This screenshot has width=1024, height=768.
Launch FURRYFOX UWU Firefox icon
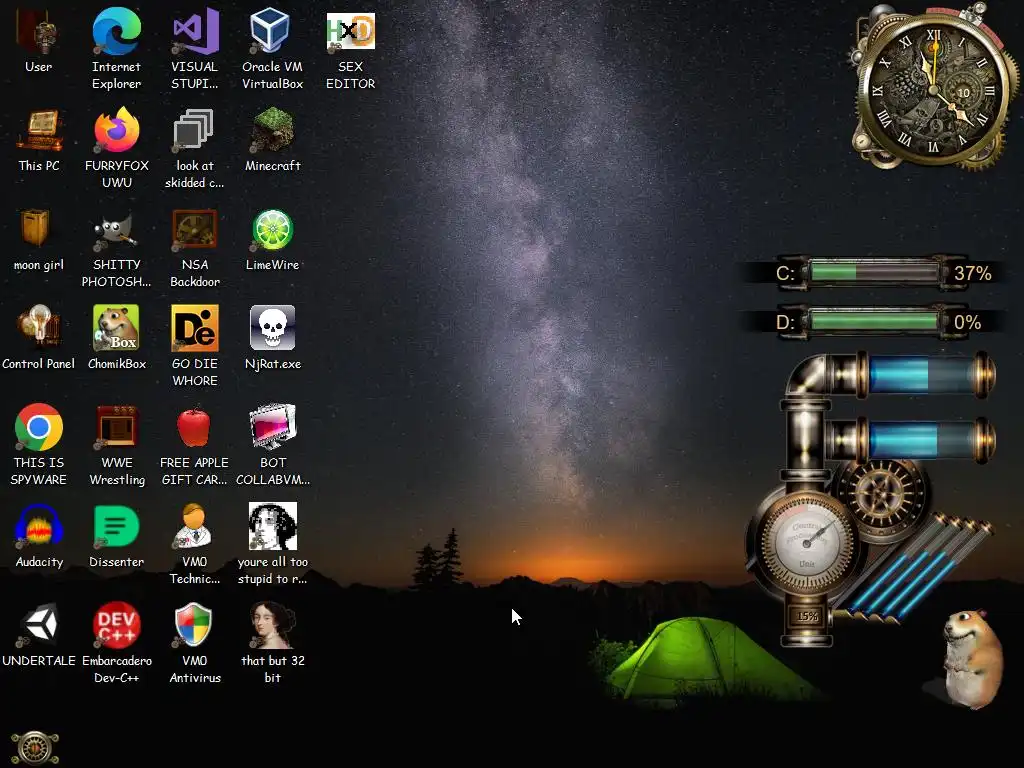pyautogui.click(x=116, y=130)
